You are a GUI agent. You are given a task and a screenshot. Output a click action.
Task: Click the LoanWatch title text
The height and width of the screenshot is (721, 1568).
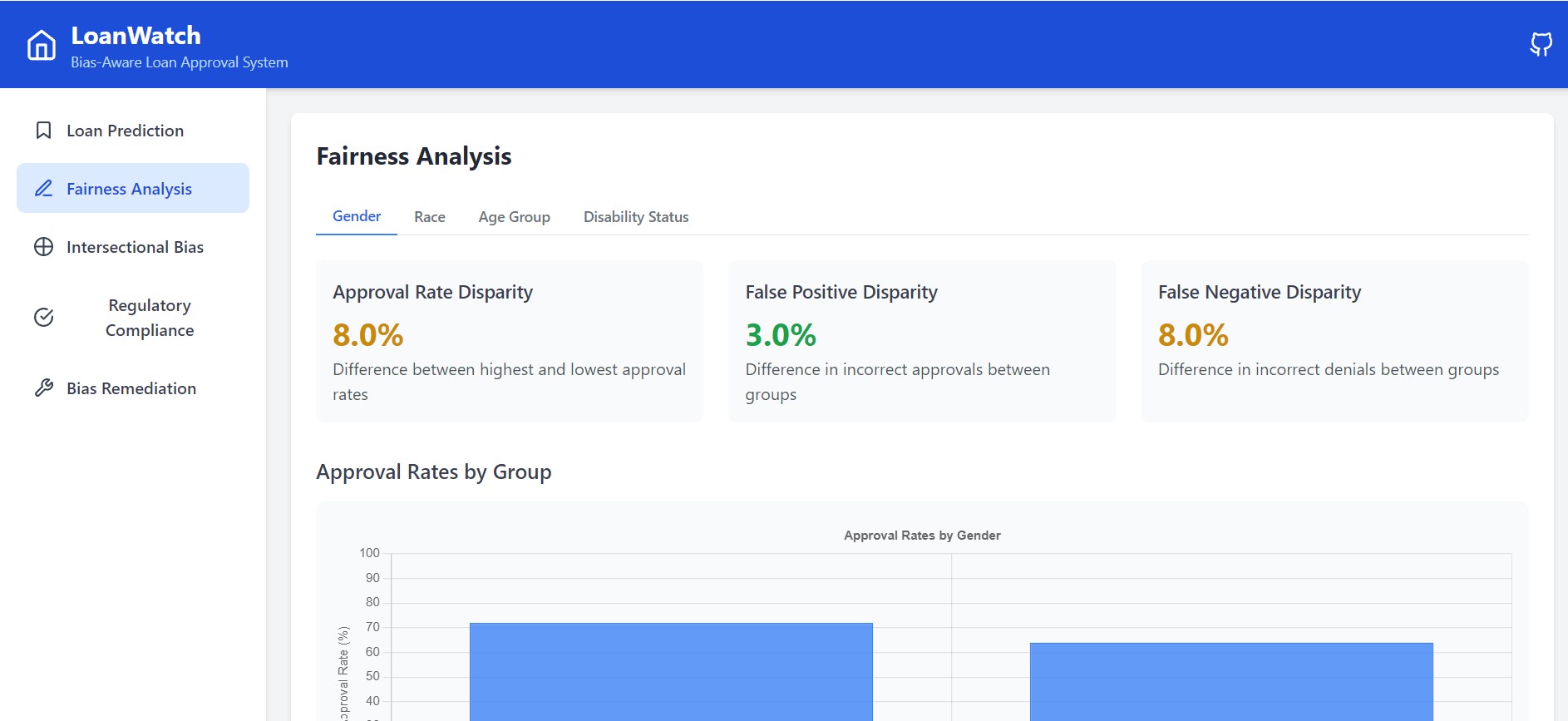click(136, 36)
